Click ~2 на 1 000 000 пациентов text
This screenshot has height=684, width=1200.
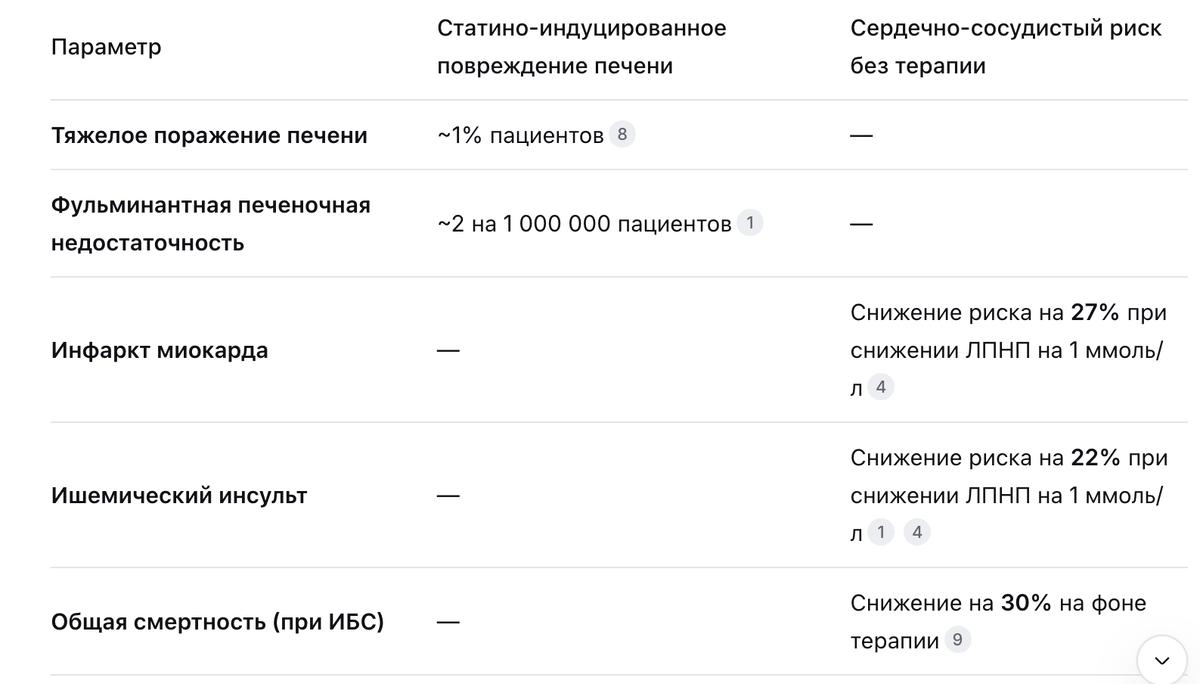[x=584, y=224]
